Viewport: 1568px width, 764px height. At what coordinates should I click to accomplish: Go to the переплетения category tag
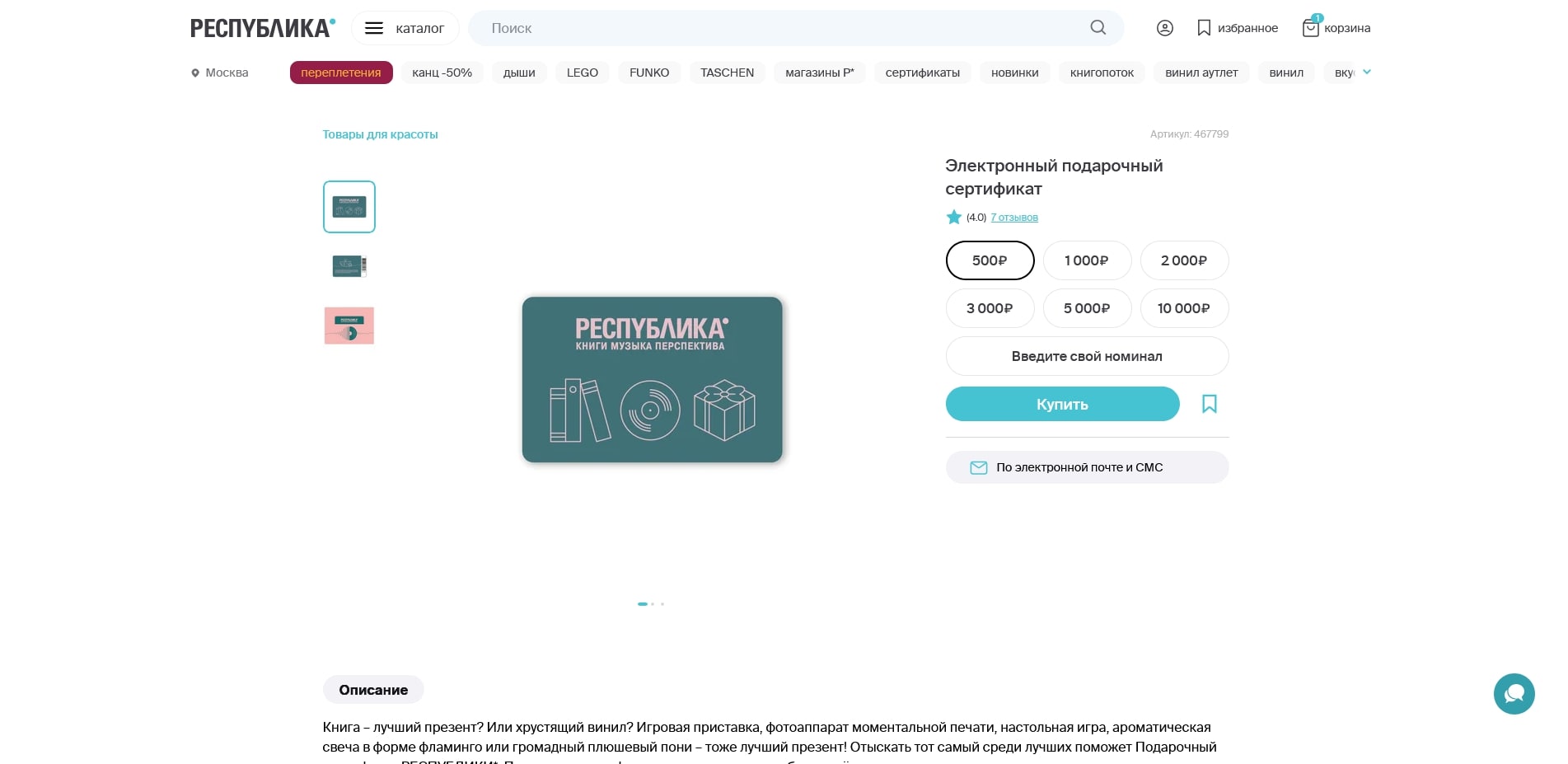pyautogui.click(x=341, y=73)
